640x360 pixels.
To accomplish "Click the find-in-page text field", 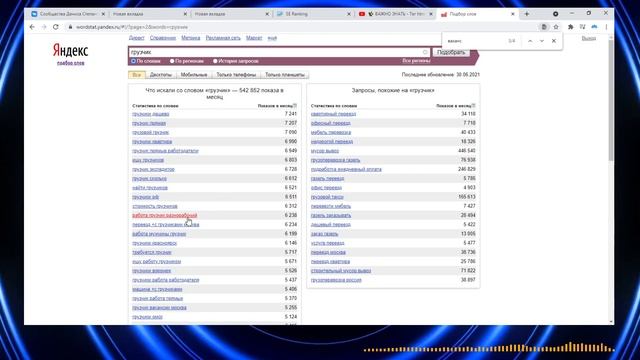I will click(476, 41).
